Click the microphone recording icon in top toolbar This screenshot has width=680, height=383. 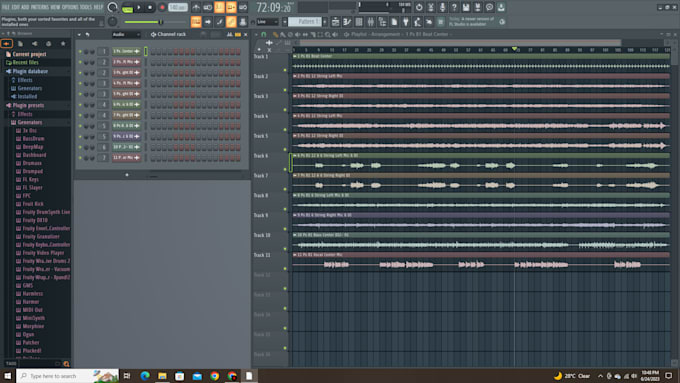point(442,7)
